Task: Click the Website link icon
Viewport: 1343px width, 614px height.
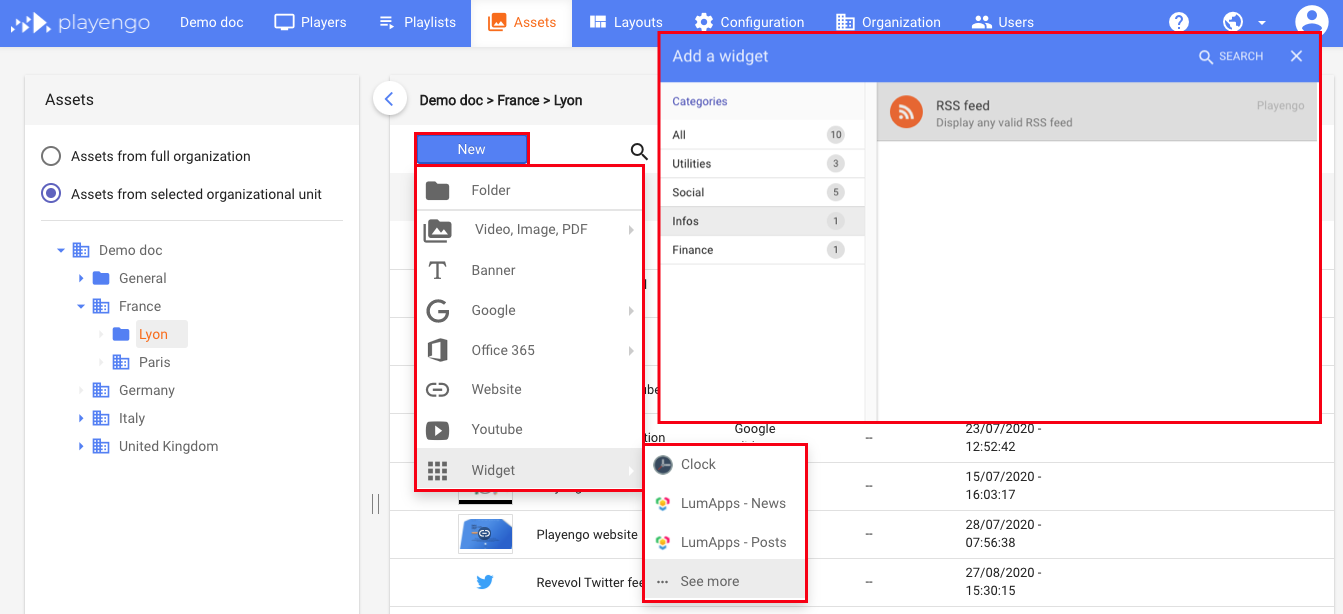Action: tap(437, 390)
